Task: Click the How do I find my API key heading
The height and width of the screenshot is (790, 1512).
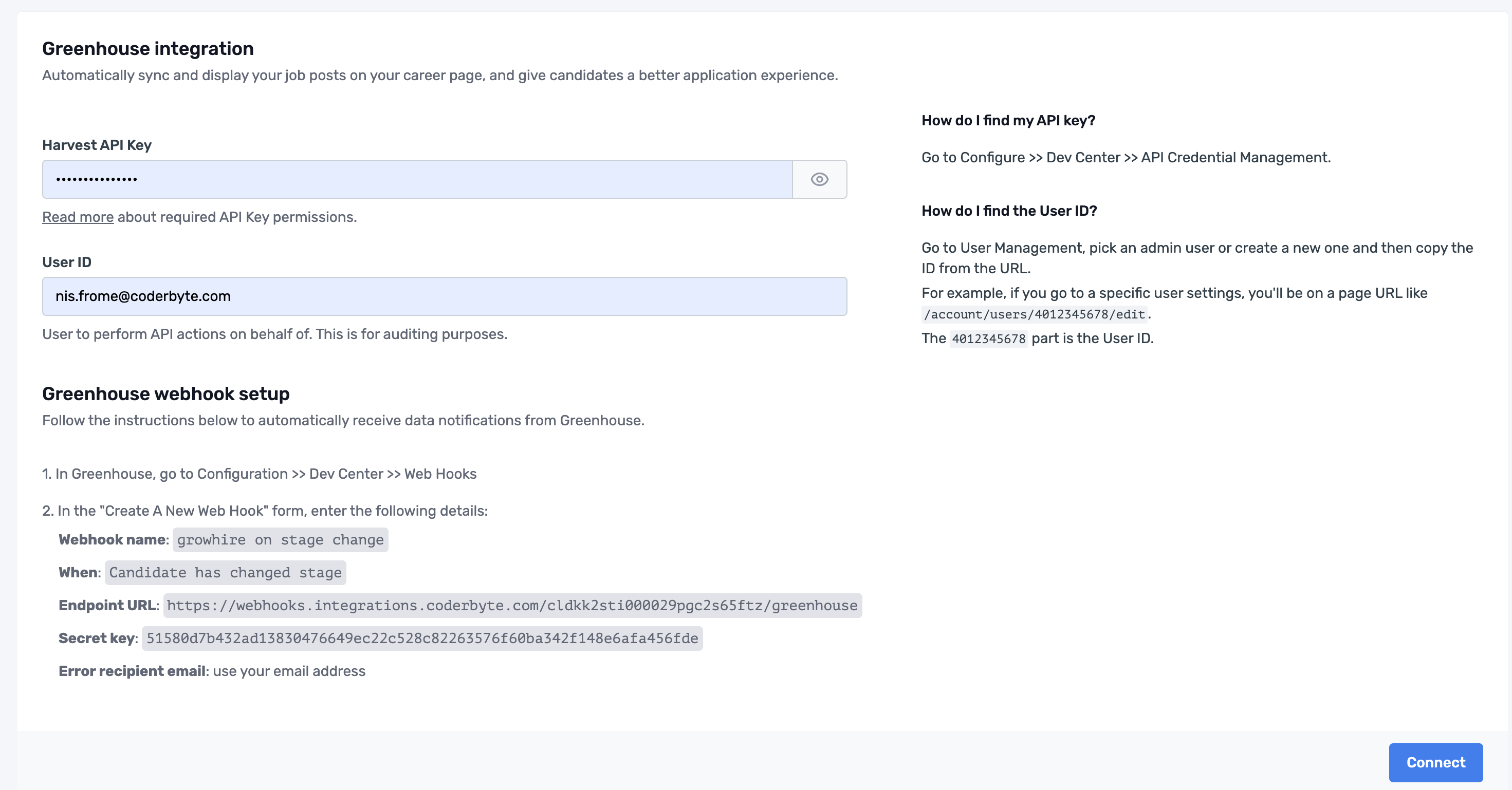Action: click(x=1008, y=120)
